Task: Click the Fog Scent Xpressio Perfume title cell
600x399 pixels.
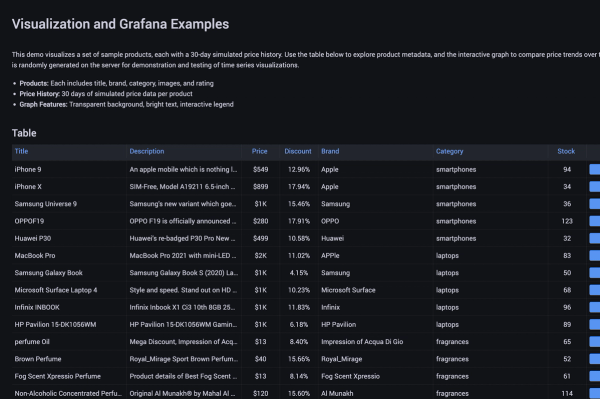Action: point(69,376)
